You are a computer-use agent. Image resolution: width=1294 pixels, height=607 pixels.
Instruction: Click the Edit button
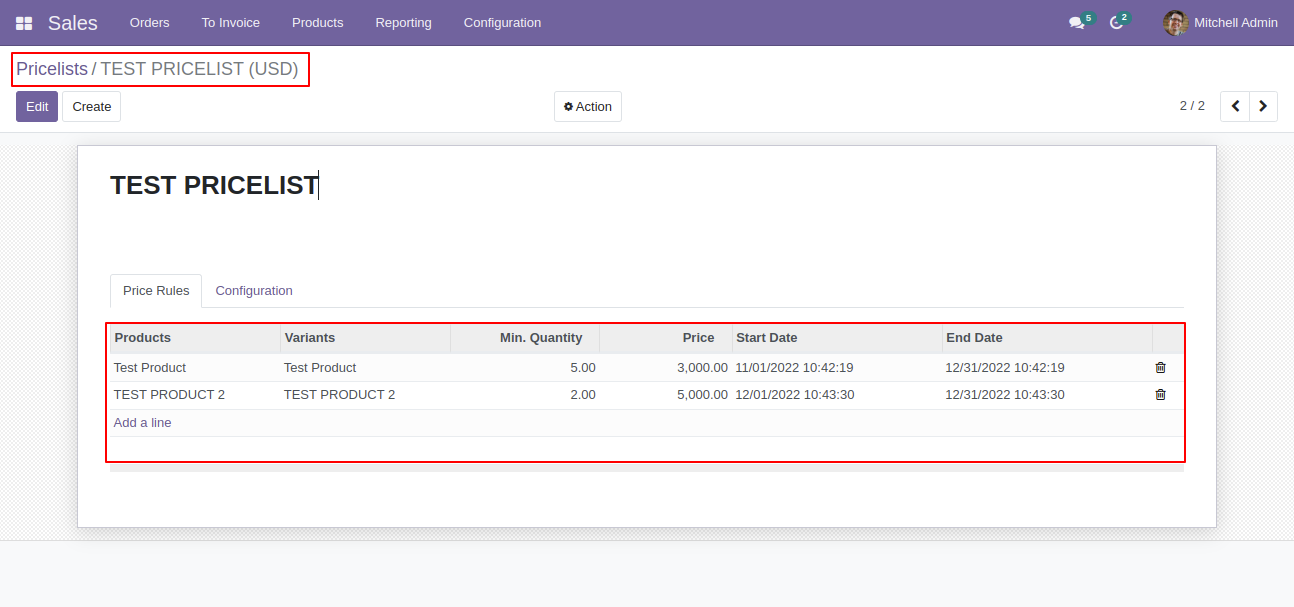point(37,106)
